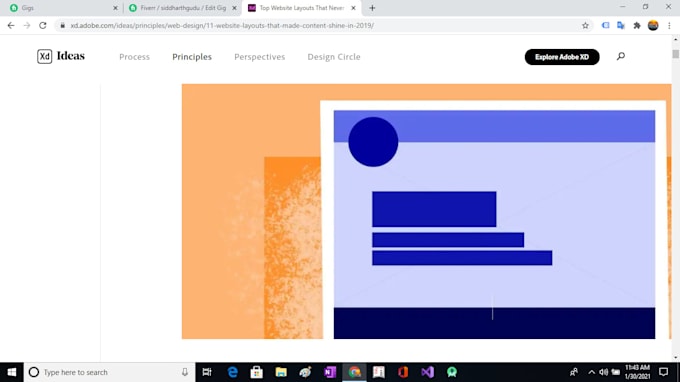Viewport: 680px width, 382px height.
Task: Go back using the browser back arrow
Action: 11,26
